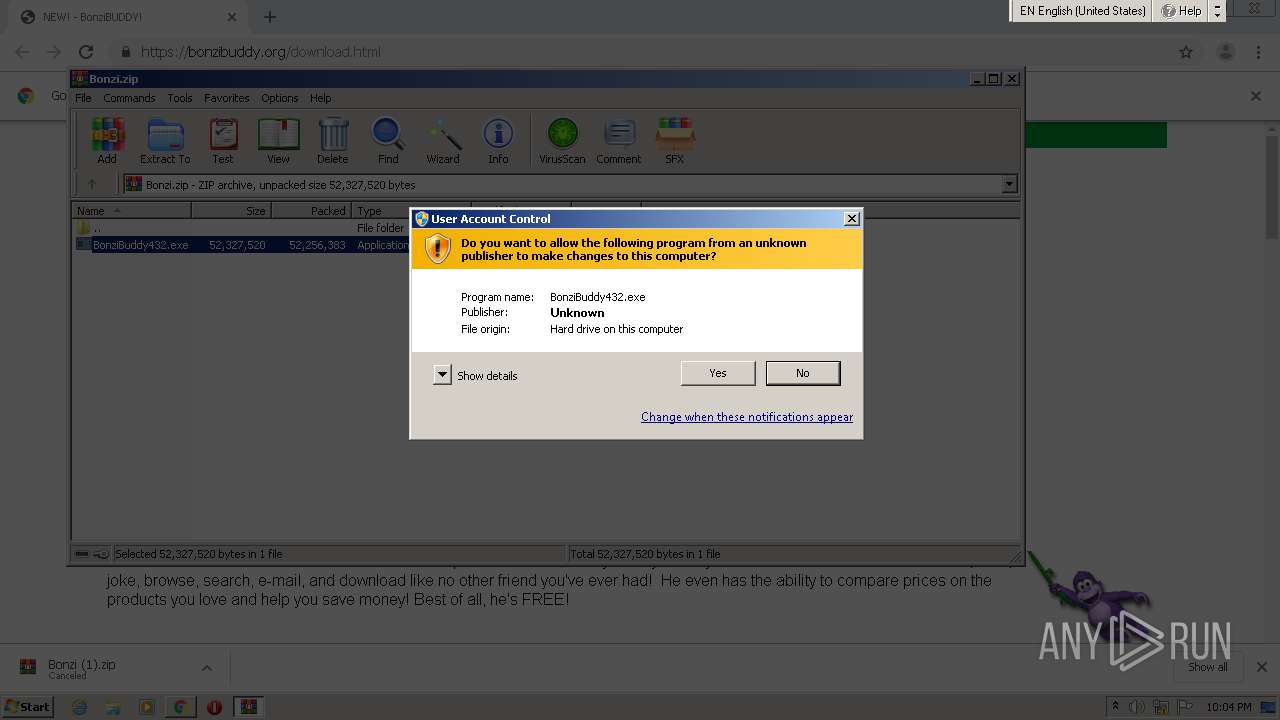The width and height of the screenshot is (1280, 720).
Task: Expand the archive path dropdown
Action: tap(1009, 185)
